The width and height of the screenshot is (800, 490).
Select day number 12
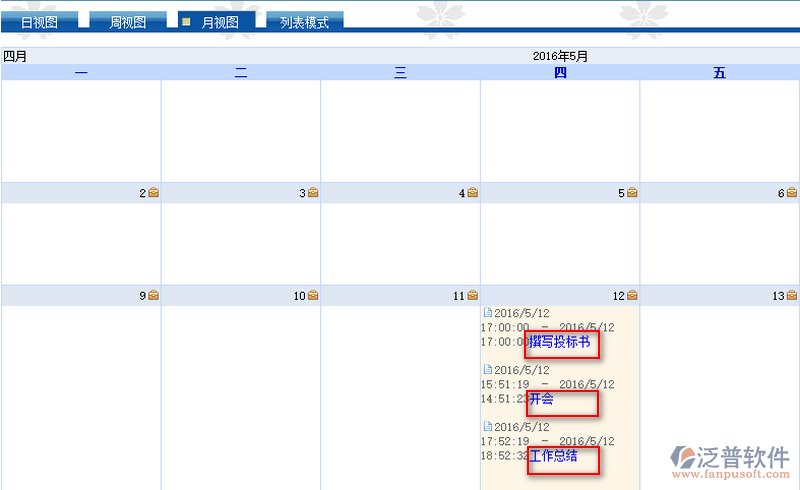619,296
